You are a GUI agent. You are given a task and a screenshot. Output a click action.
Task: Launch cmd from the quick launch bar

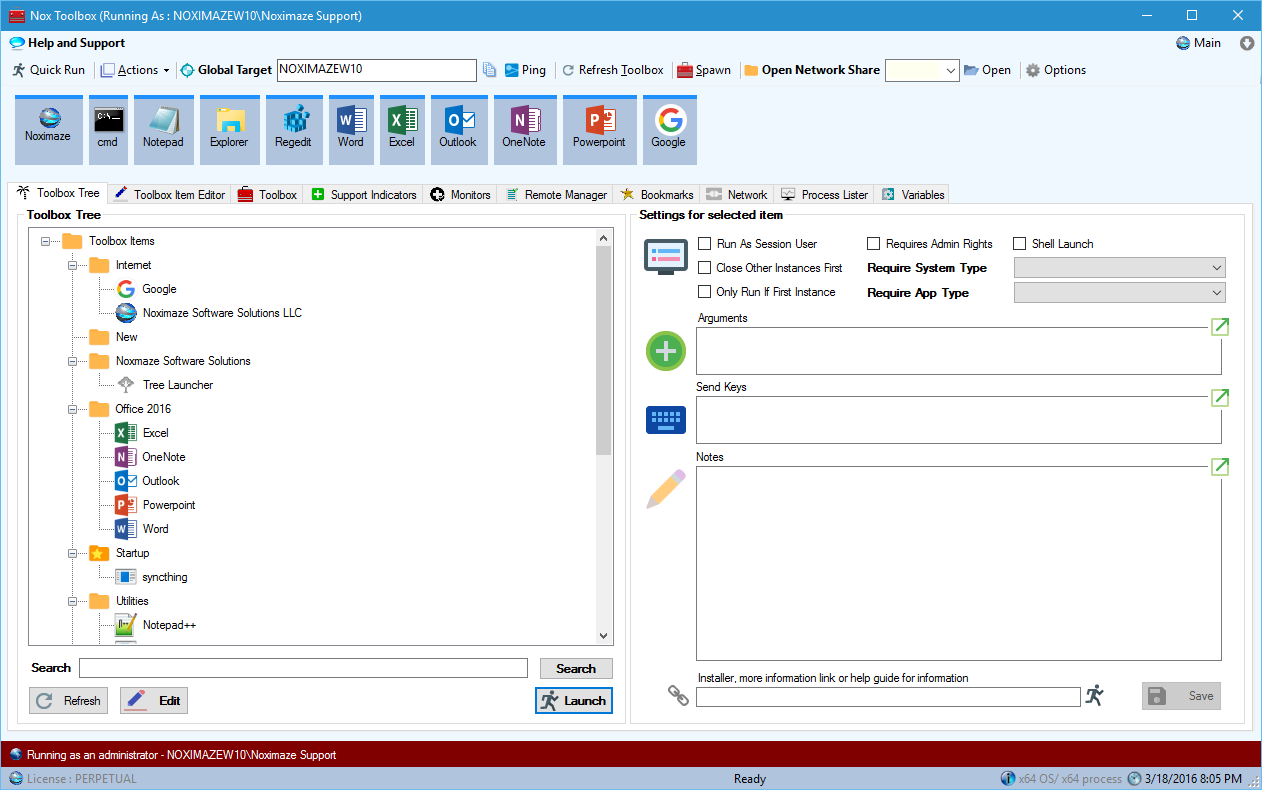point(107,128)
